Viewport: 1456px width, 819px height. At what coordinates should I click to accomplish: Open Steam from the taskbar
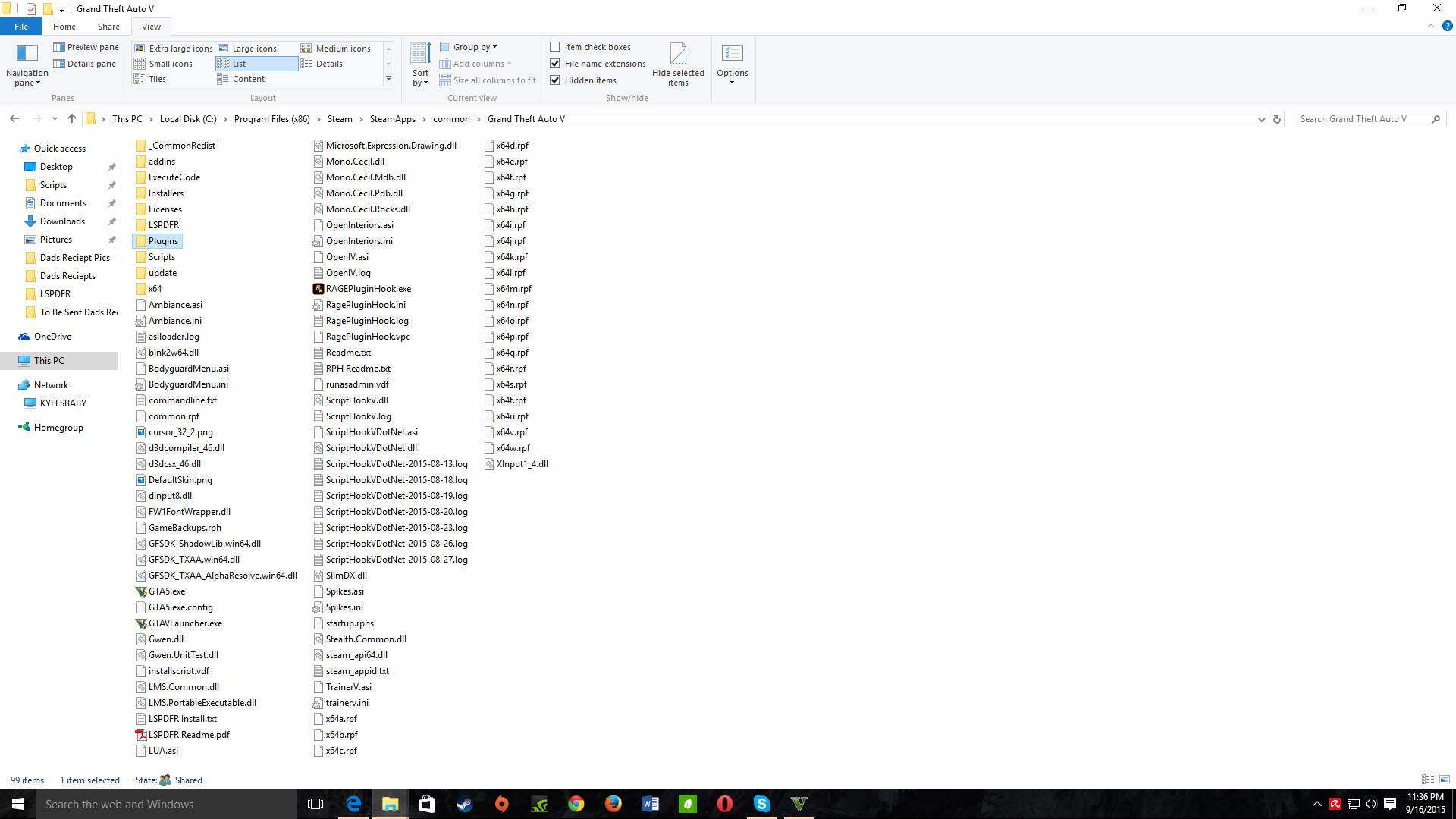(x=464, y=804)
